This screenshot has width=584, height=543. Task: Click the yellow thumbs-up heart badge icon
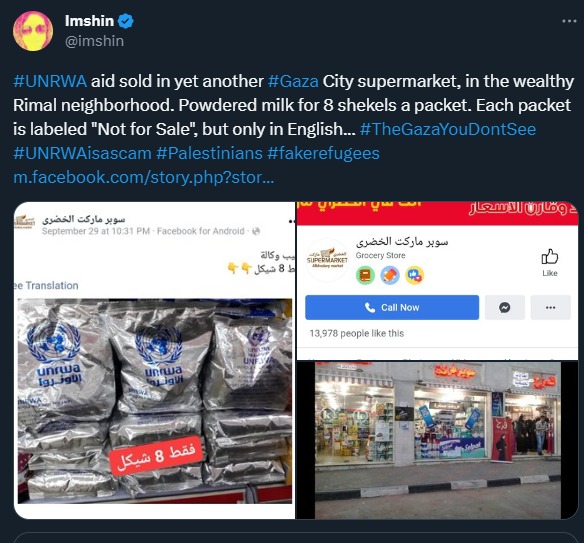click(415, 276)
